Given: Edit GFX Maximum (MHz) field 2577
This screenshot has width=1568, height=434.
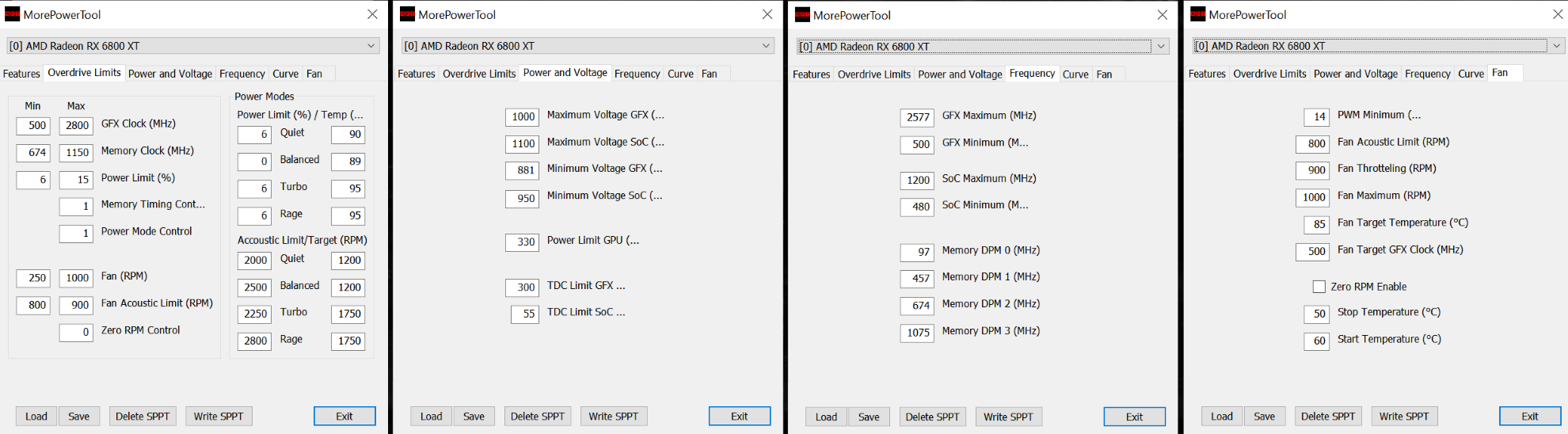Looking at the screenshot, I should coord(917,117).
